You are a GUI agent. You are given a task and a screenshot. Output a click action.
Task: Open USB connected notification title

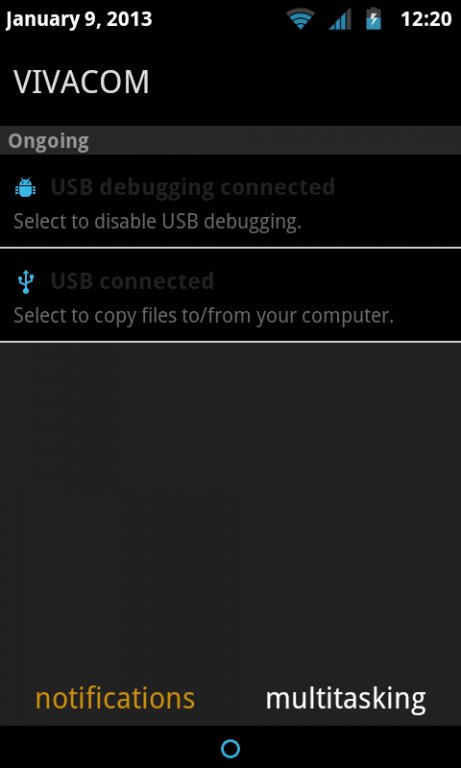click(x=132, y=281)
